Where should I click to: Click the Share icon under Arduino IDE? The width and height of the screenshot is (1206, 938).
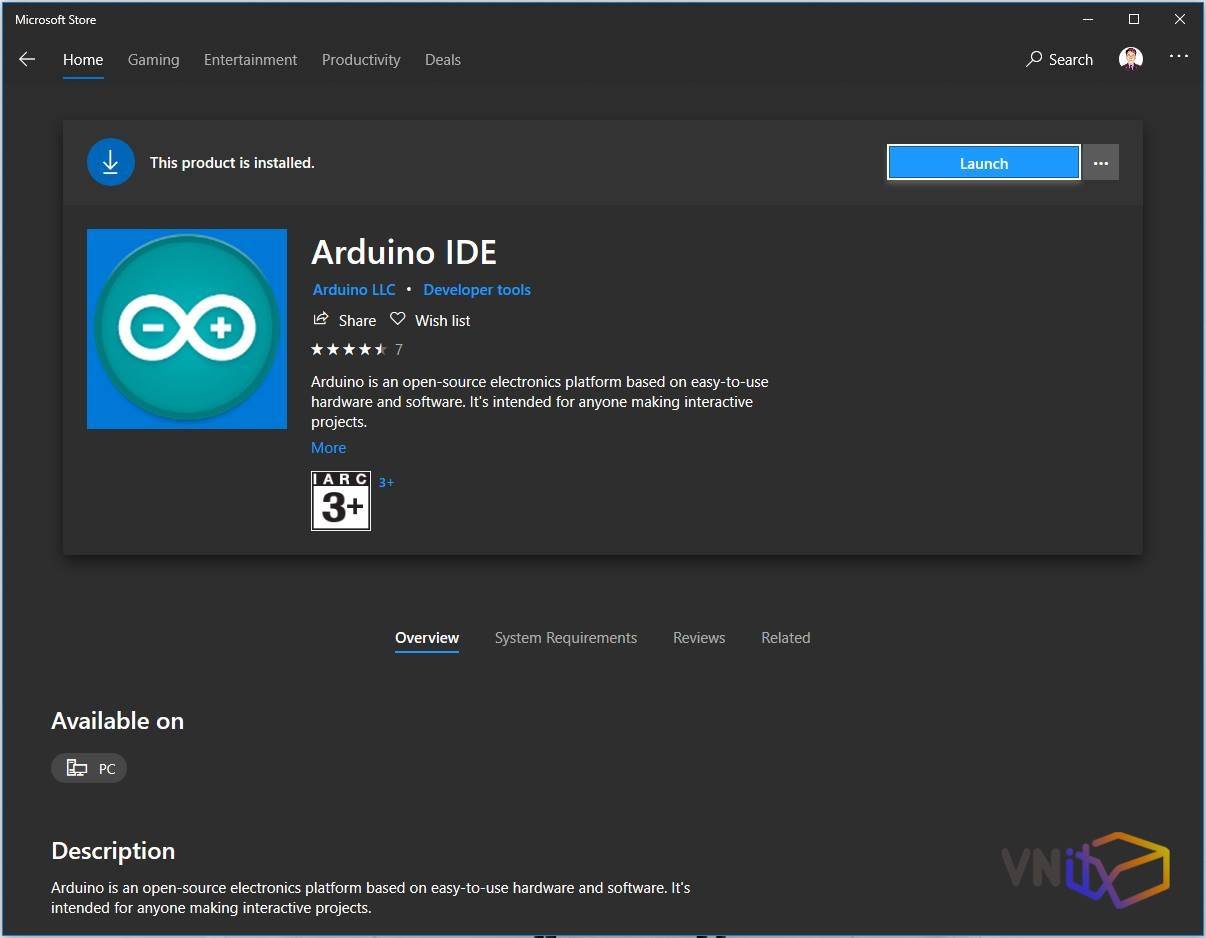tap(321, 320)
